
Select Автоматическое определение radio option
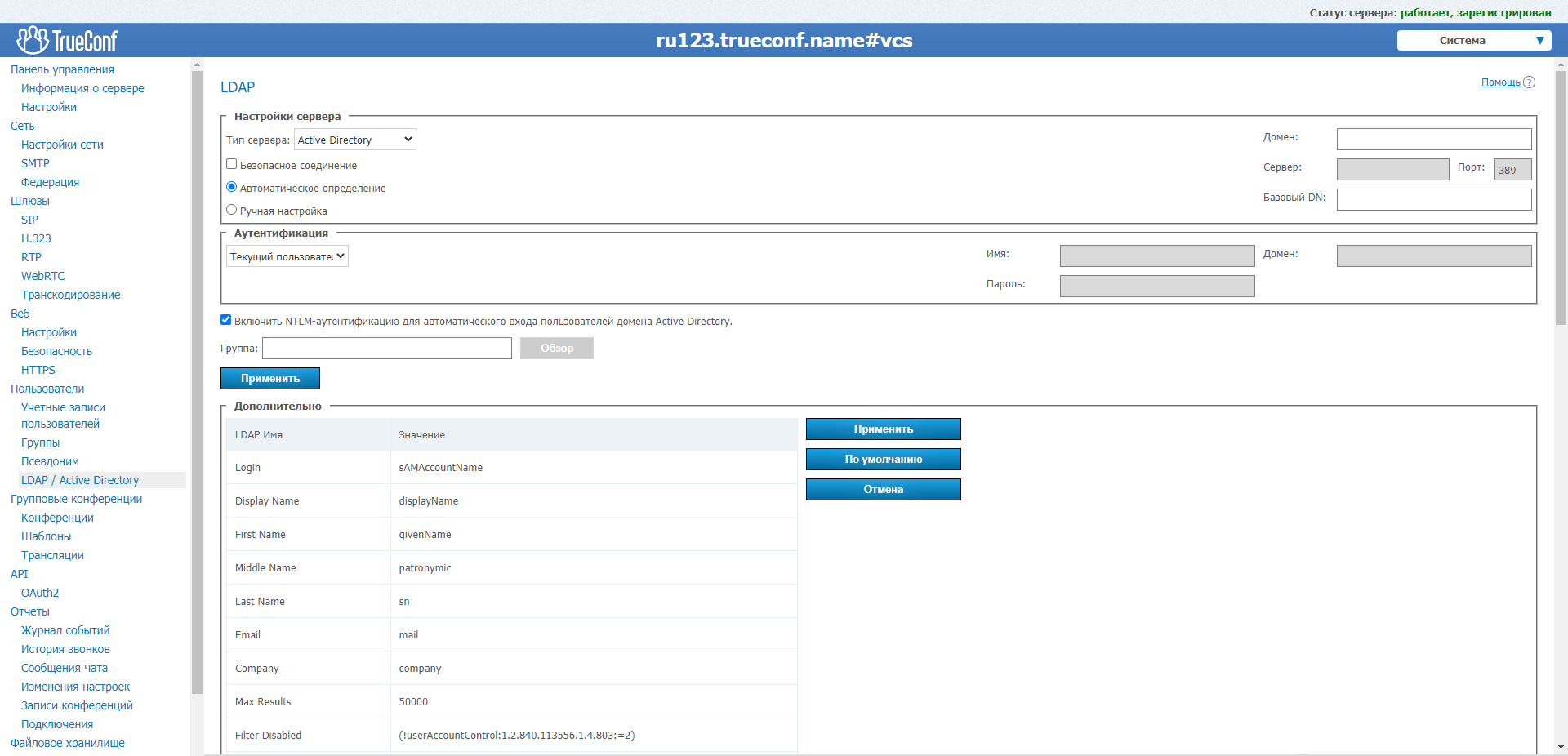click(x=232, y=187)
